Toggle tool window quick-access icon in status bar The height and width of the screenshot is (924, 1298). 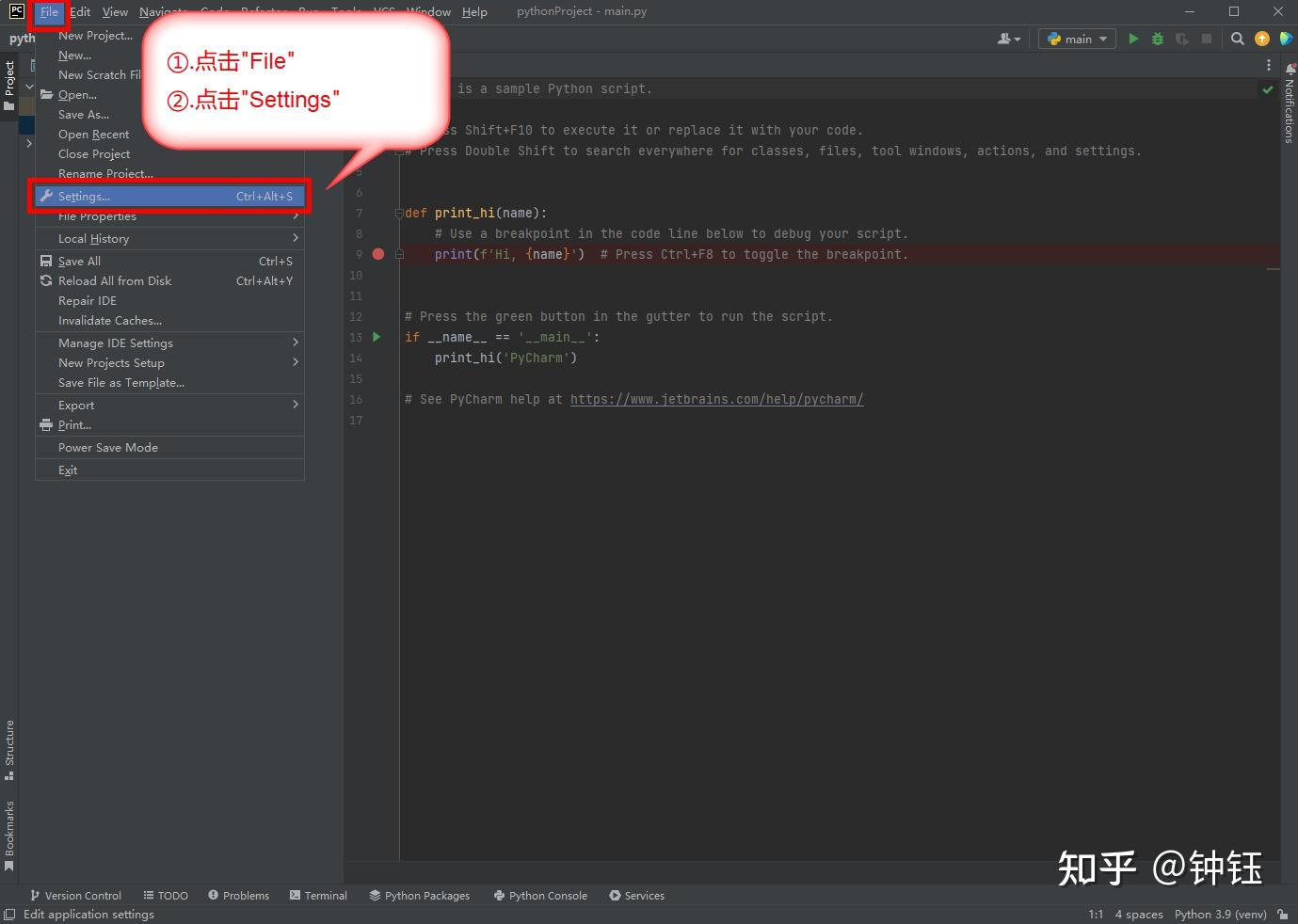(x=9, y=914)
